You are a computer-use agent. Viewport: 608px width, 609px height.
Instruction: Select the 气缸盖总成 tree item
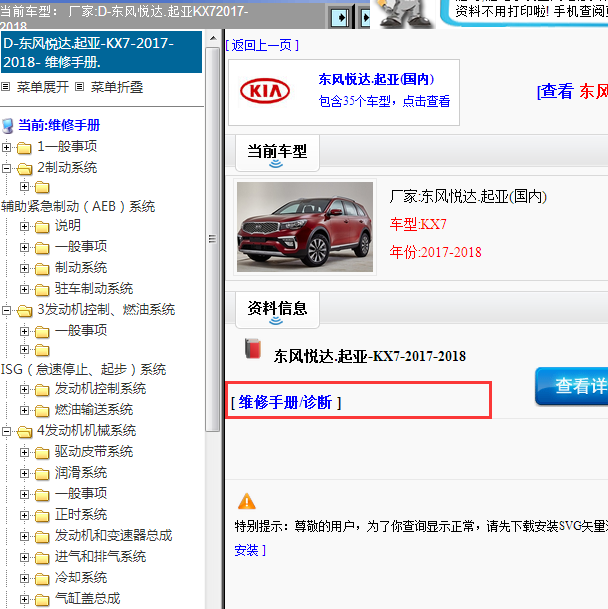pyautogui.click(x=87, y=599)
